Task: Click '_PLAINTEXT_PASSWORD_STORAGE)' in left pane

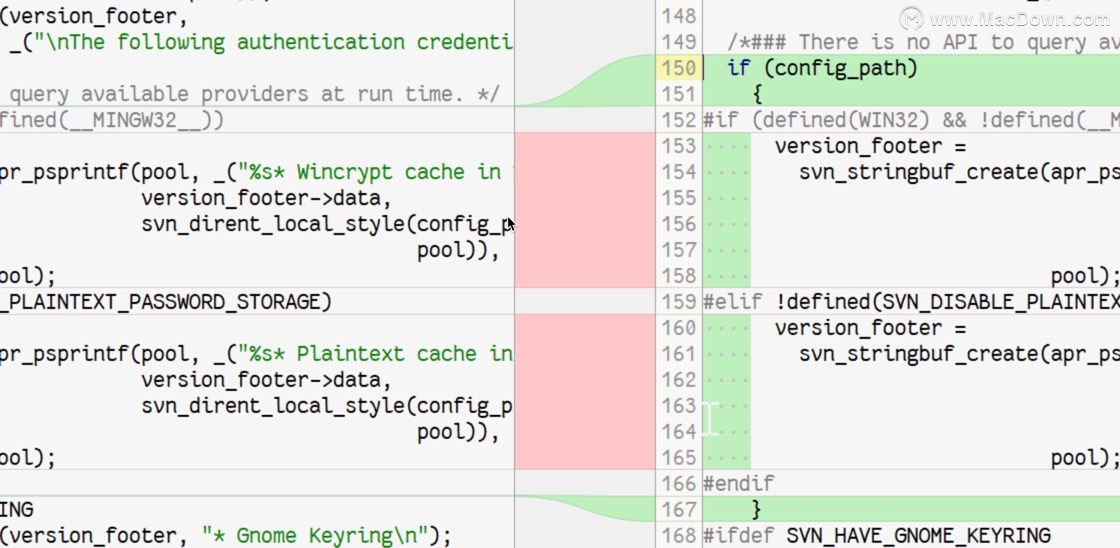Action: (x=166, y=302)
